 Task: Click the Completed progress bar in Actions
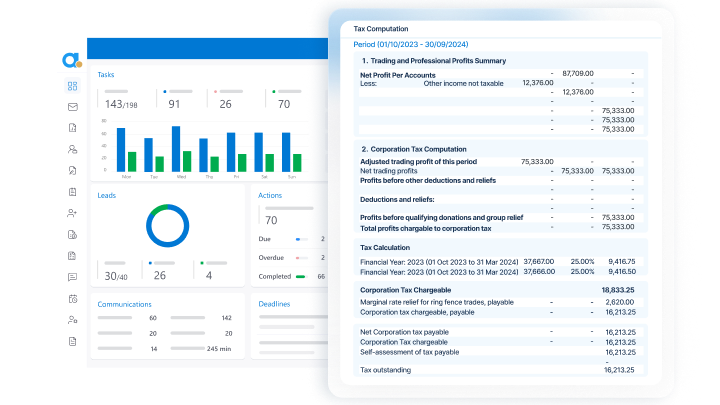point(300,276)
